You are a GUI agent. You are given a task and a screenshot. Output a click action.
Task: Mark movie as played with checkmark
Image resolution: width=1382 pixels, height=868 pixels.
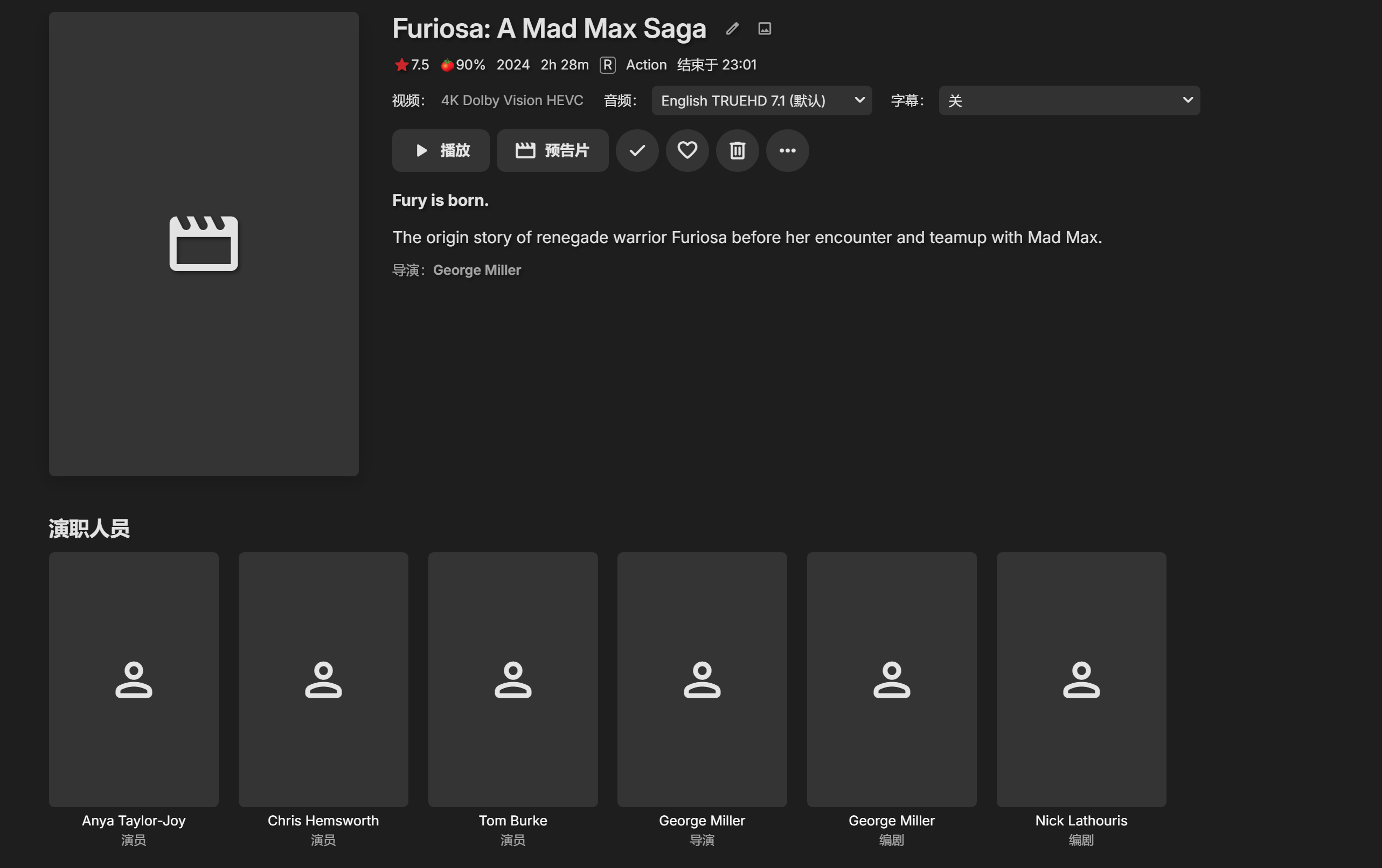(x=637, y=150)
